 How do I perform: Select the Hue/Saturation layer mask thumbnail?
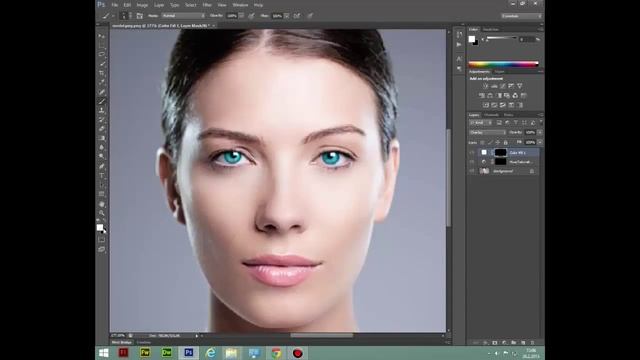(500, 162)
